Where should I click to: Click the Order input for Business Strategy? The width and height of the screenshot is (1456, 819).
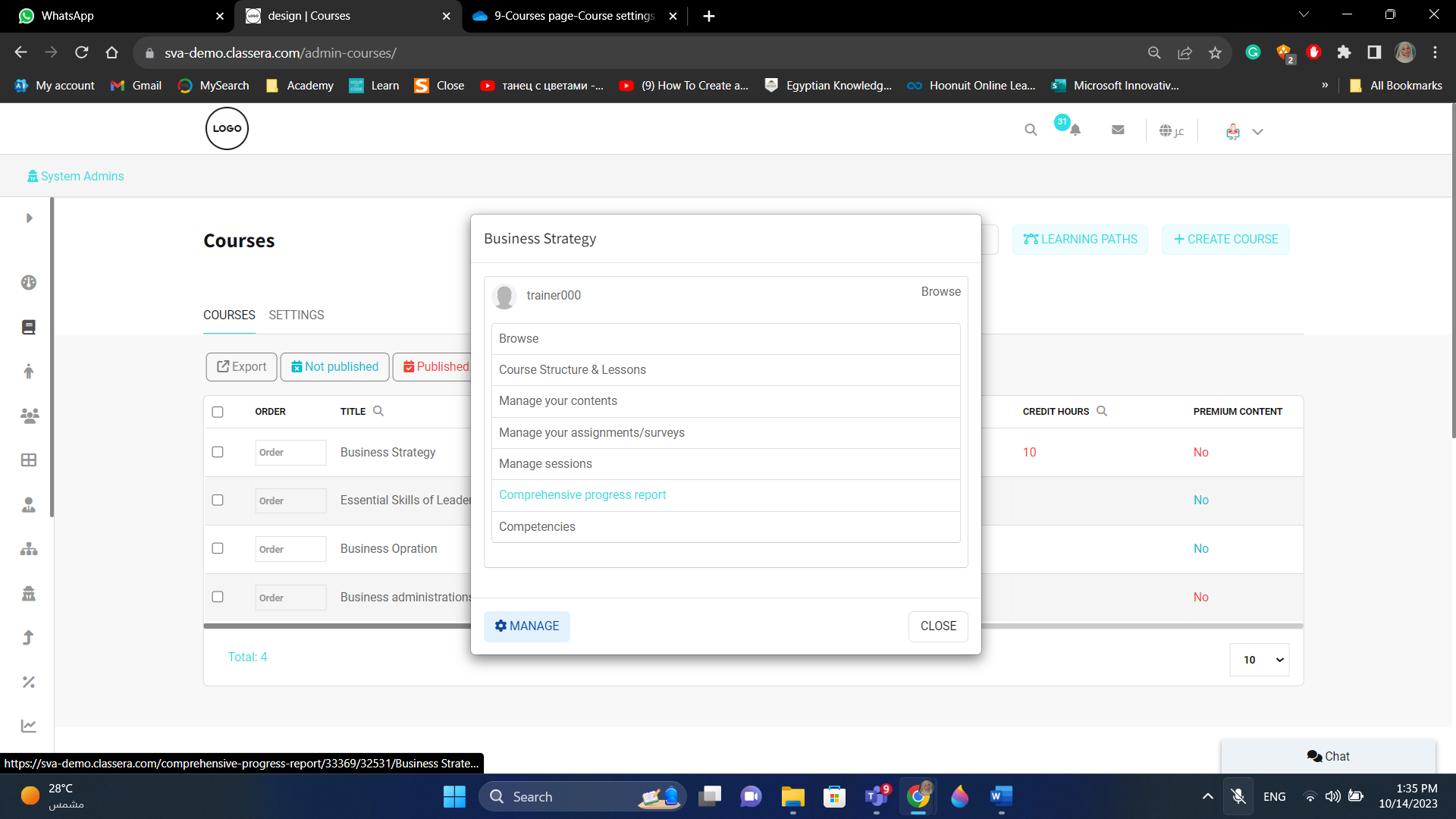(x=290, y=452)
